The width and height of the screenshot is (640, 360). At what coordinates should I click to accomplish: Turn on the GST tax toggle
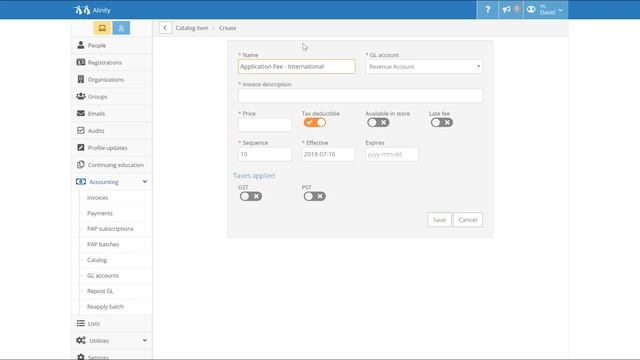tap(251, 196)
